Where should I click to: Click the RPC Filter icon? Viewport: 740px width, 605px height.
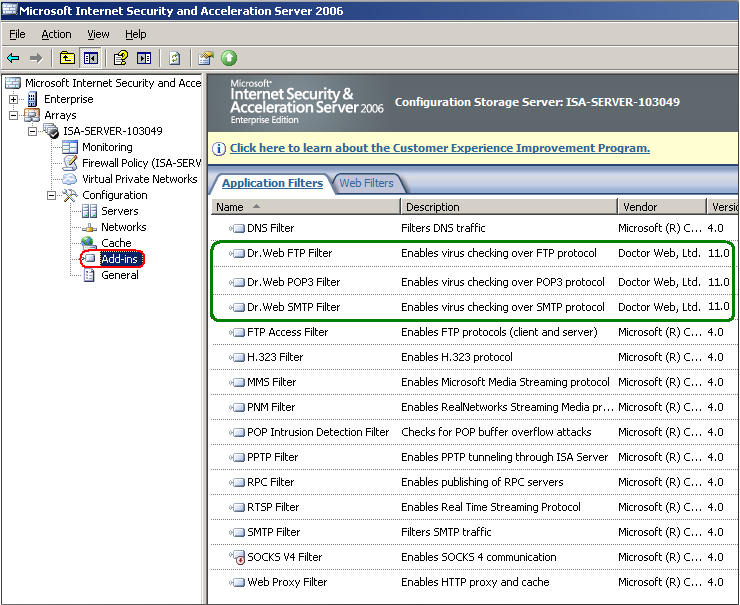point(237,482)
